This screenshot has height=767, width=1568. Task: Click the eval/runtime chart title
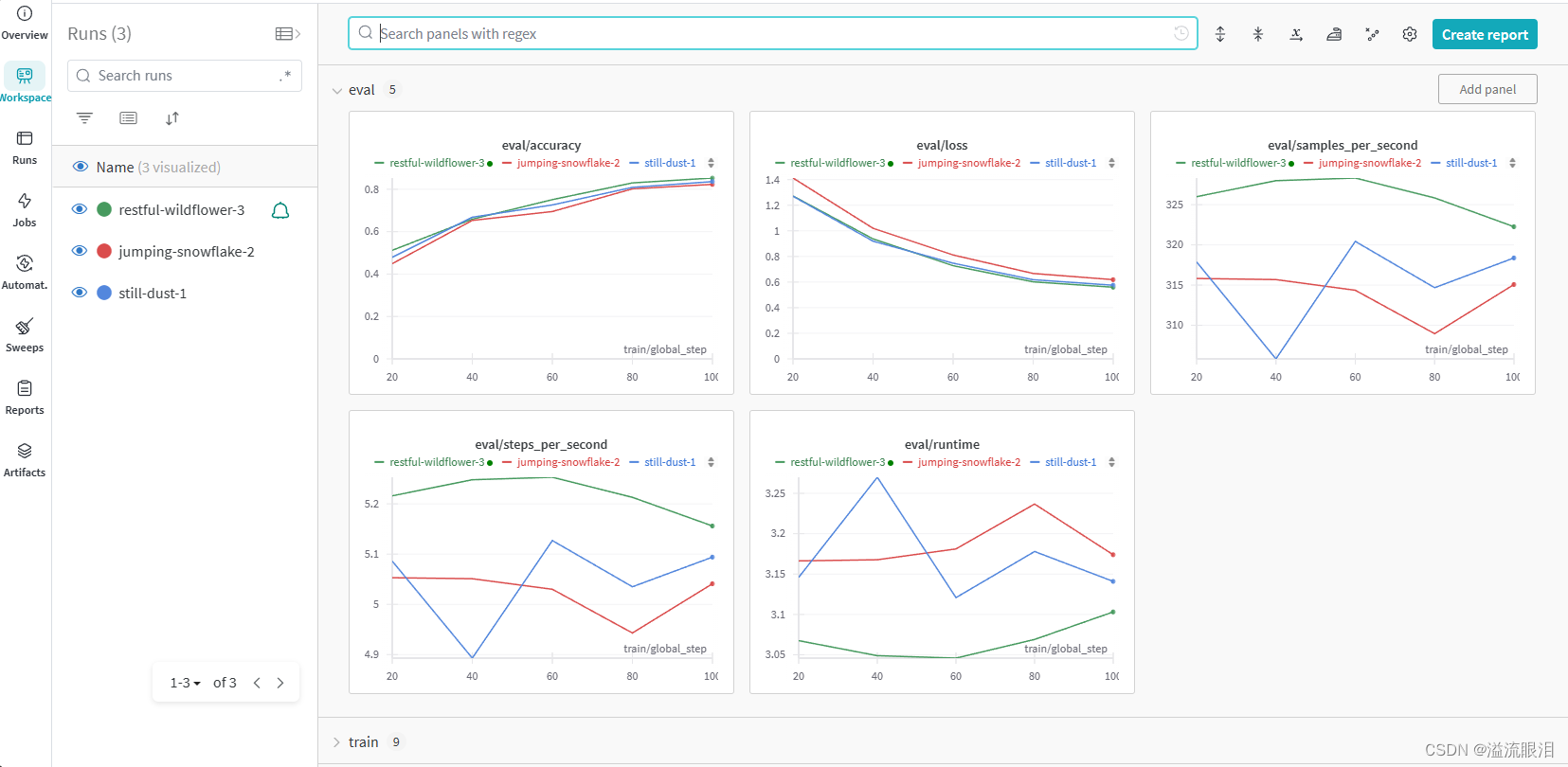[942, 444]
